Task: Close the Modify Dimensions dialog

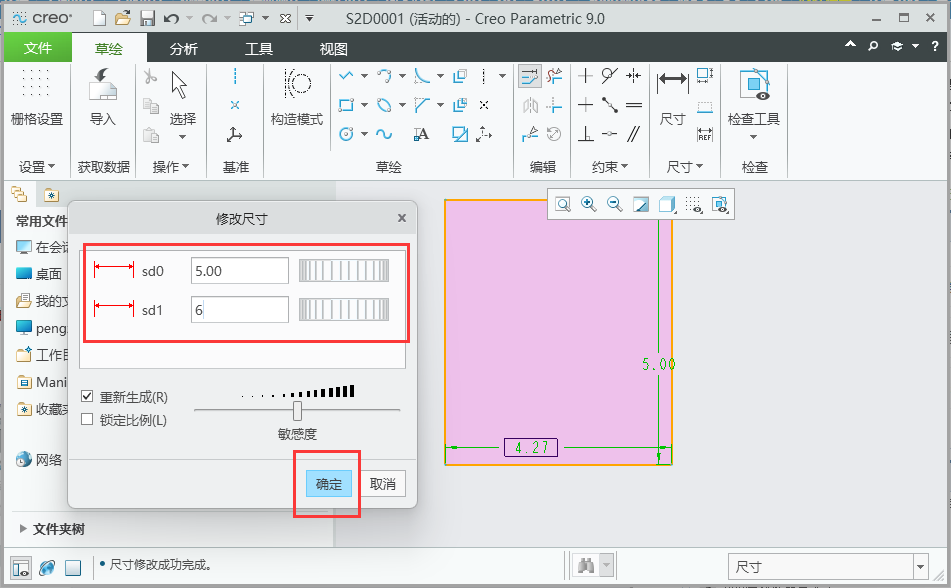Action: coord(402,218)
